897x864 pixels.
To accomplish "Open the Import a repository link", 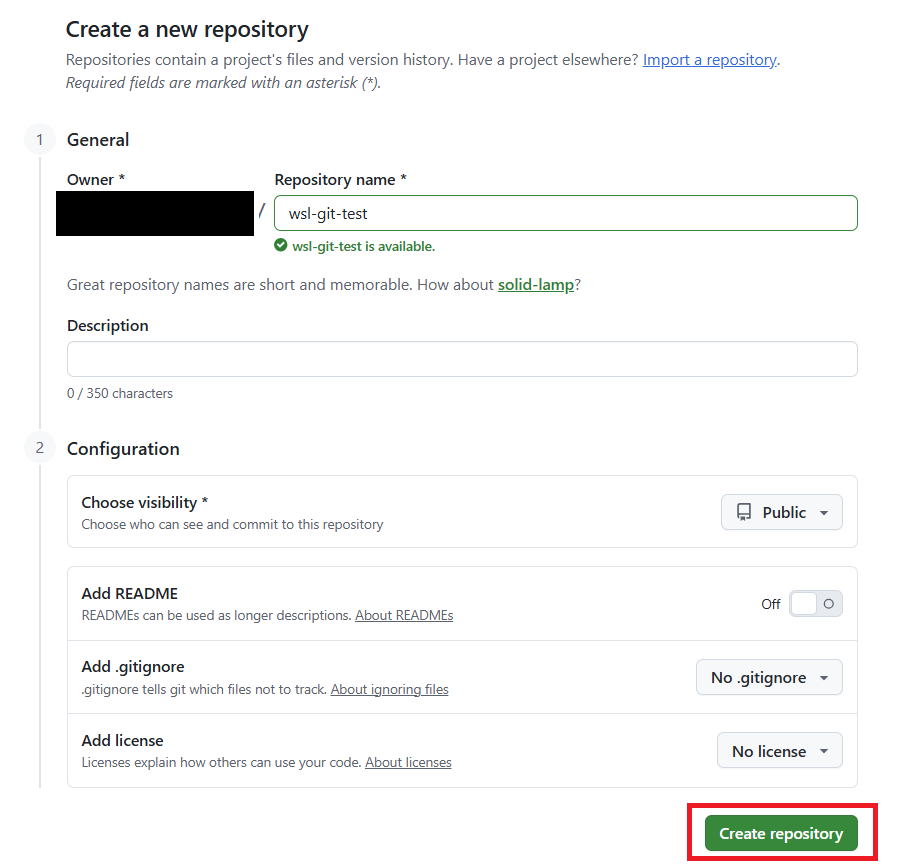I will tap(710, 59).
